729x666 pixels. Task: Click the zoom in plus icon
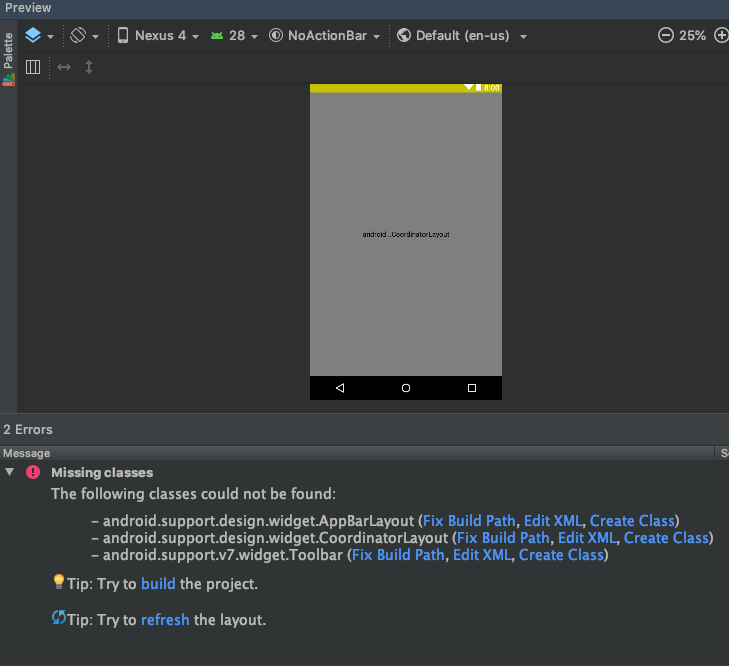(x=721, y=35)
